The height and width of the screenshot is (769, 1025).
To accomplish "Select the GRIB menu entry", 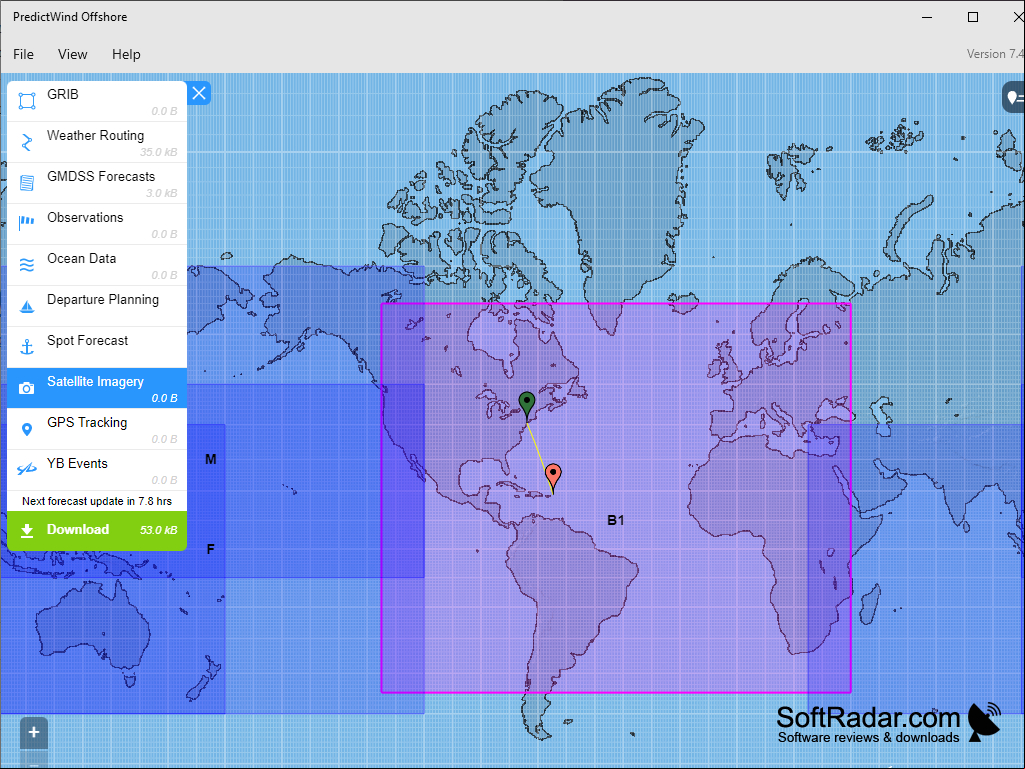I will coord(97,101).
